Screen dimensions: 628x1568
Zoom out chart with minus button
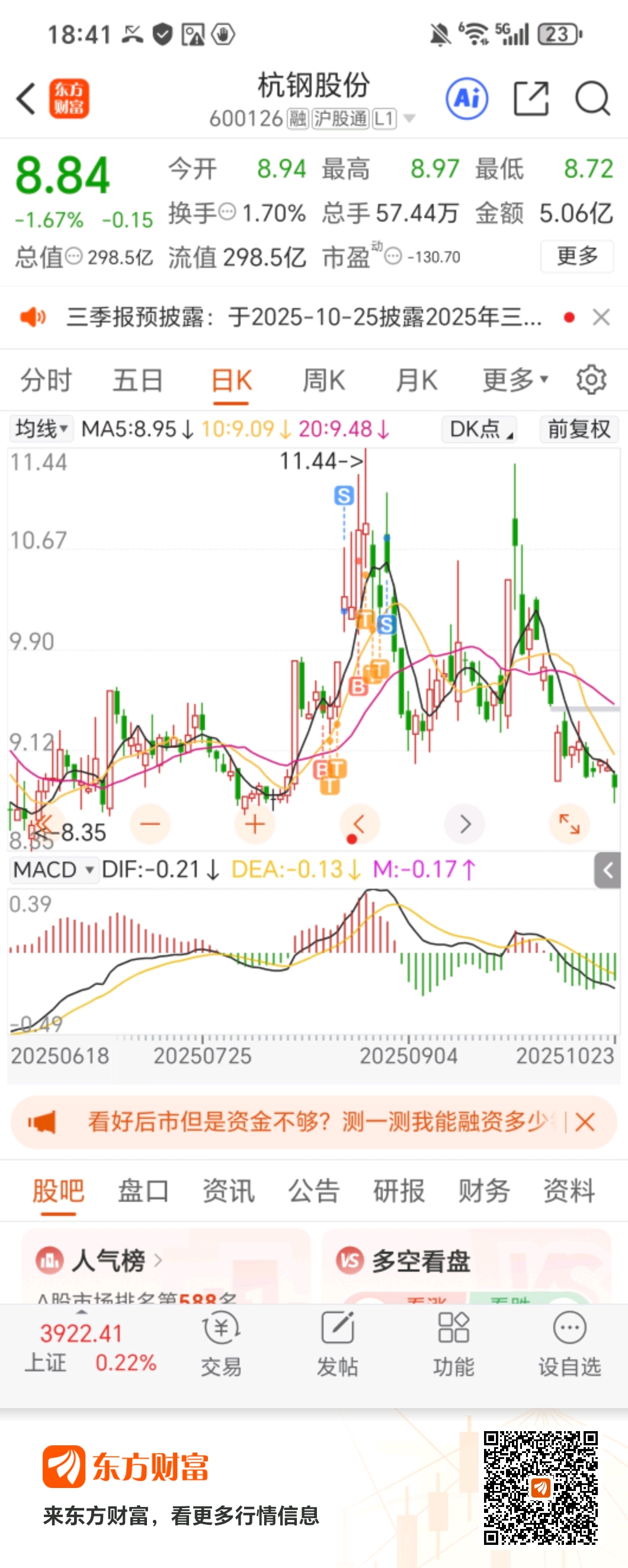(x=150, y=824)
